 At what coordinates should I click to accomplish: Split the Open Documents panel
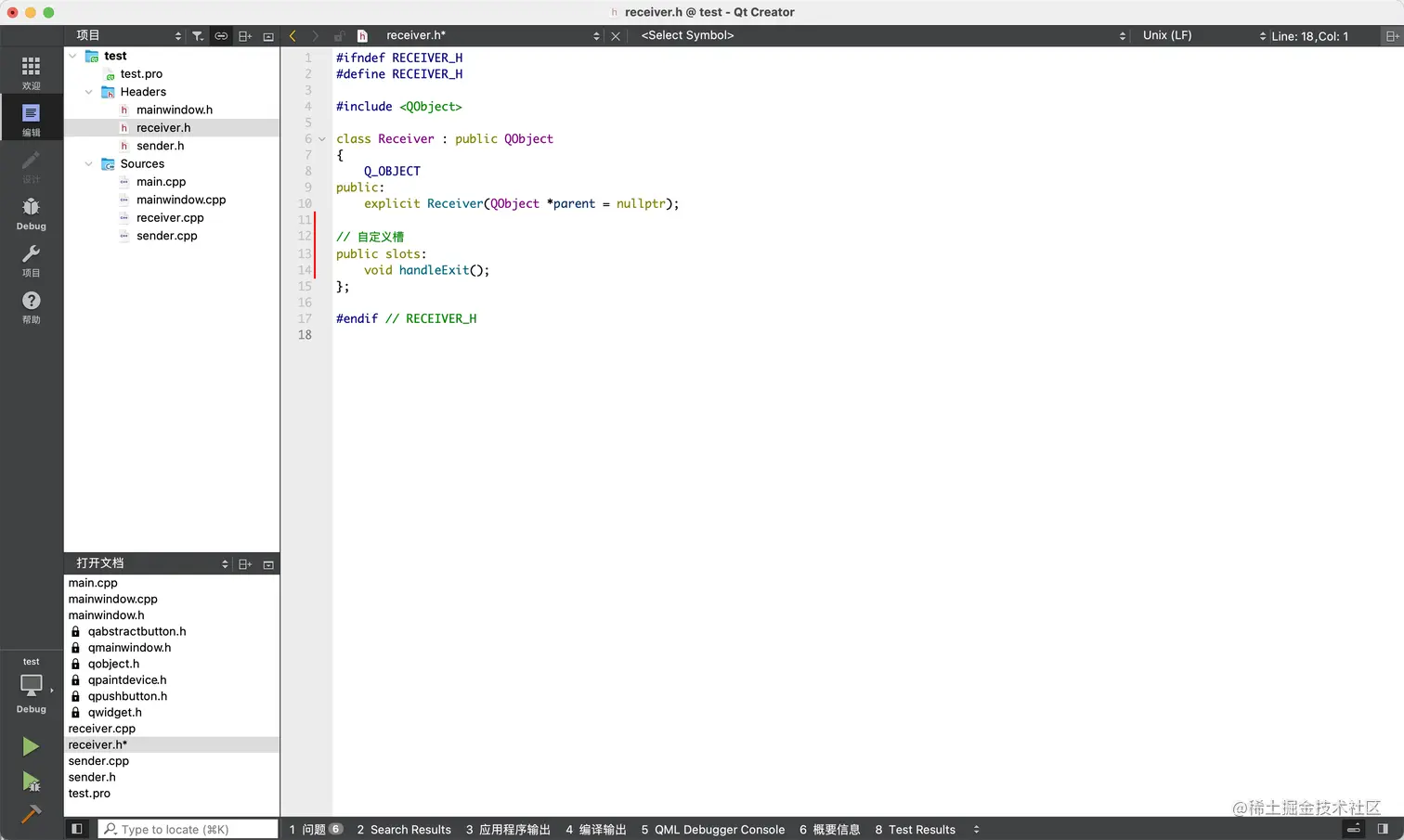pos(245,564)
